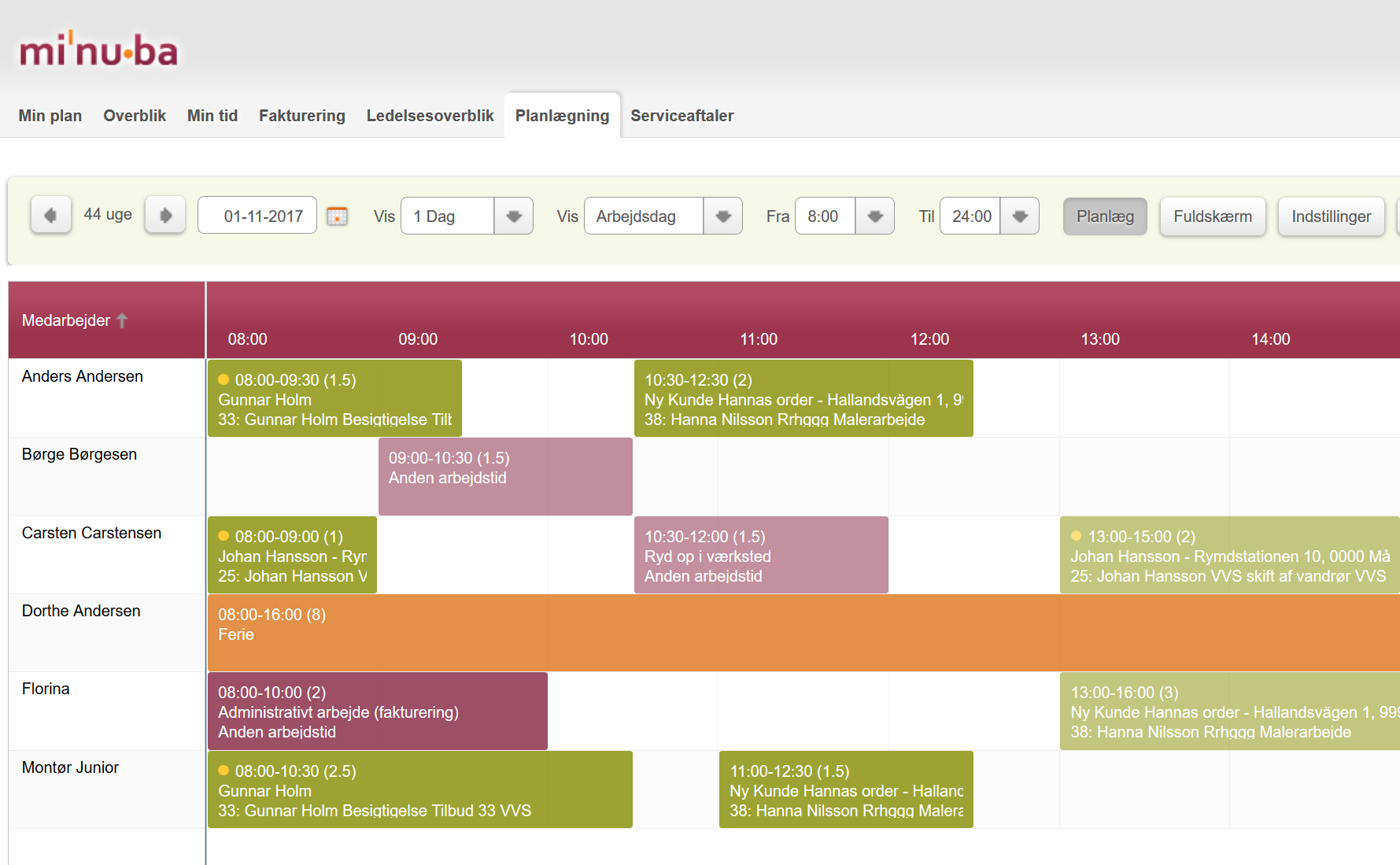Open the Til 24:00 time dropdown
Screen dimensions: 1400x865
[x=1020, y=216]
